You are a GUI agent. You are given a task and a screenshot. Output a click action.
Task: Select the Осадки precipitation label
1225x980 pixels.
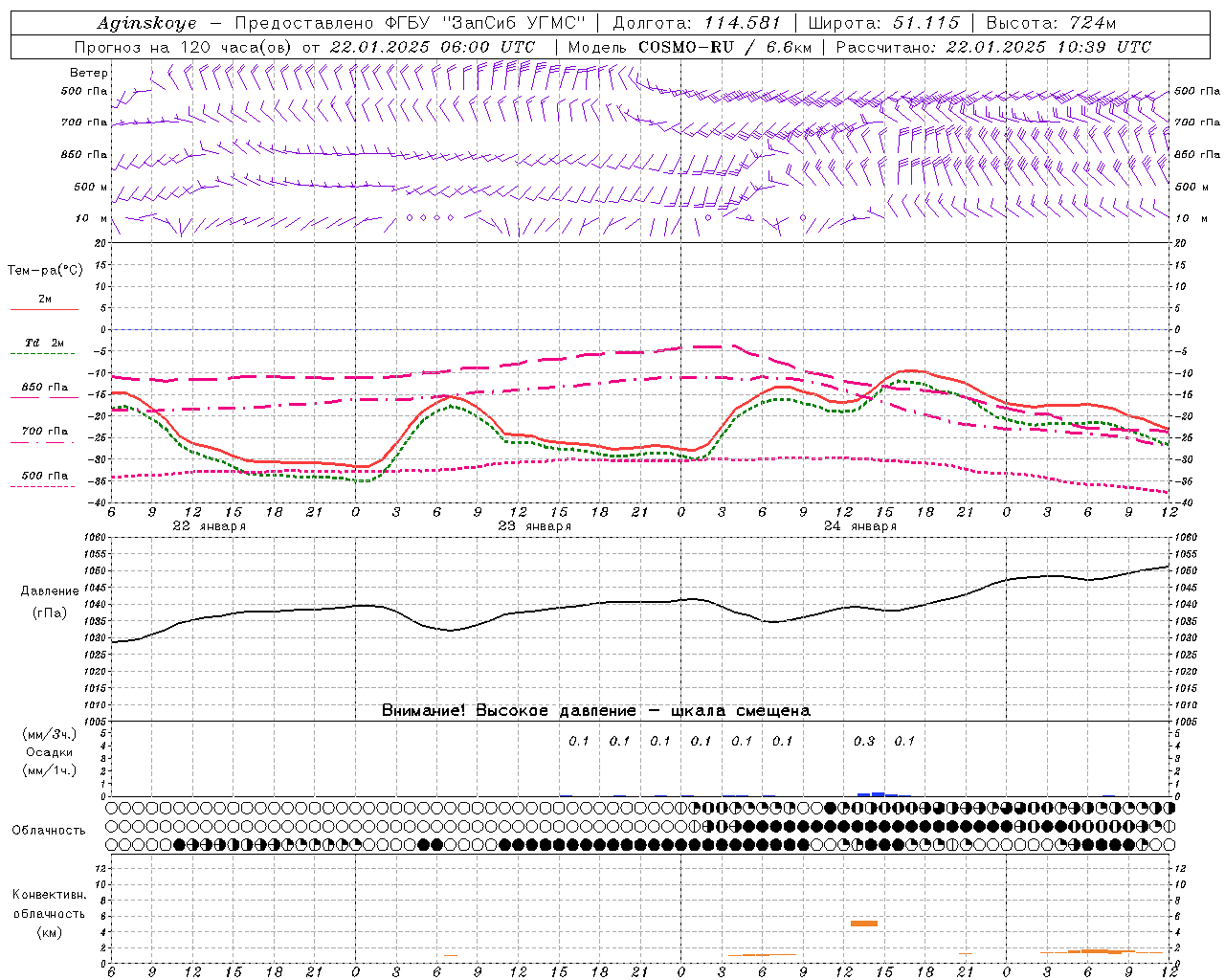tap(50, 752)
